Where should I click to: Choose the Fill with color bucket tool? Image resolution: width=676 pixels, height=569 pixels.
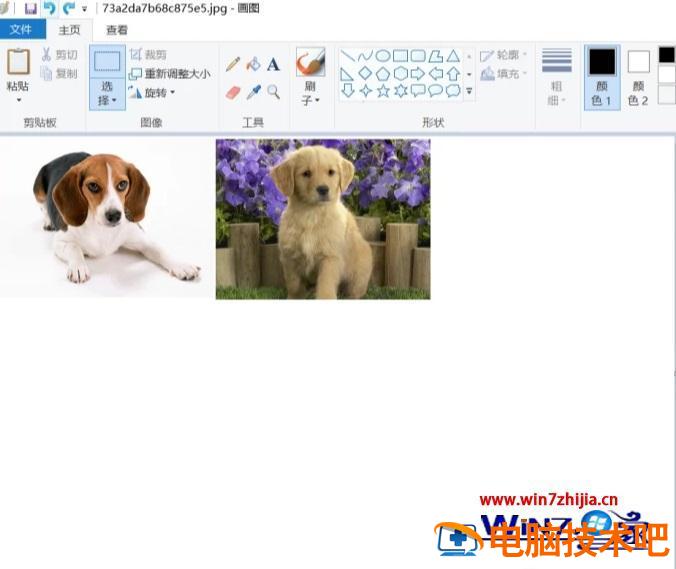253,64
